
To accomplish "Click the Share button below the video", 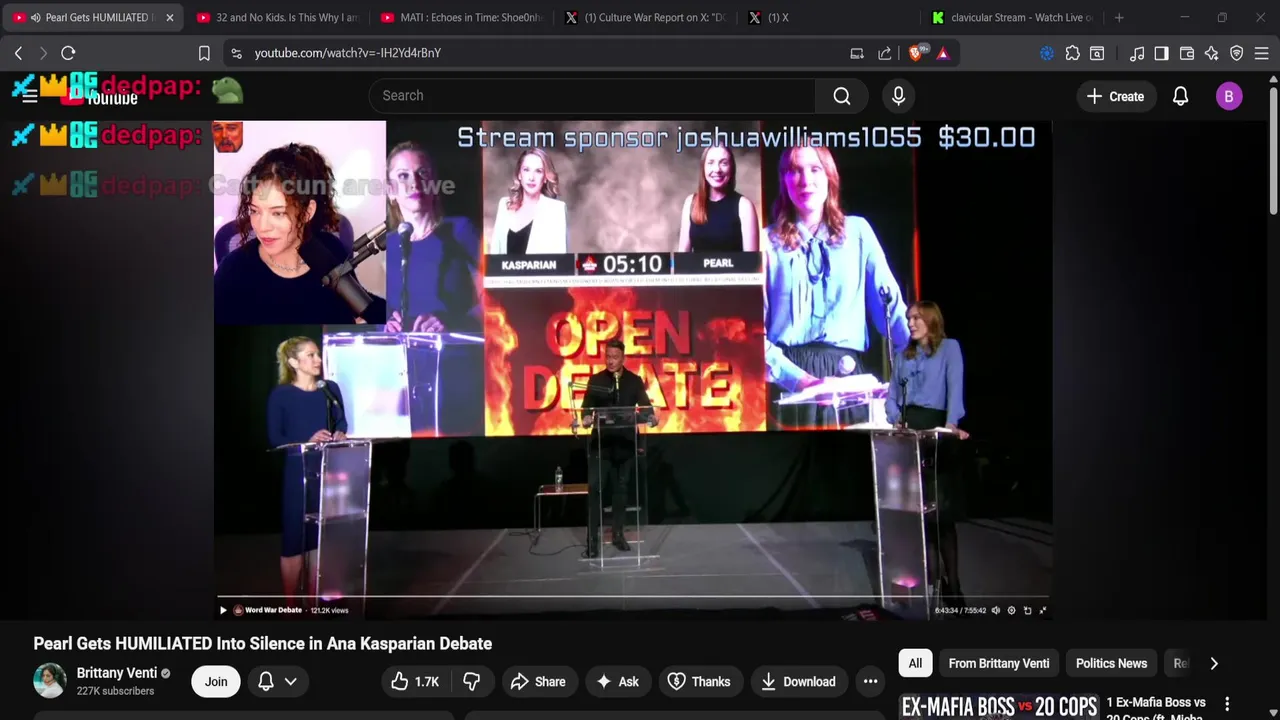I will (538, 681).
